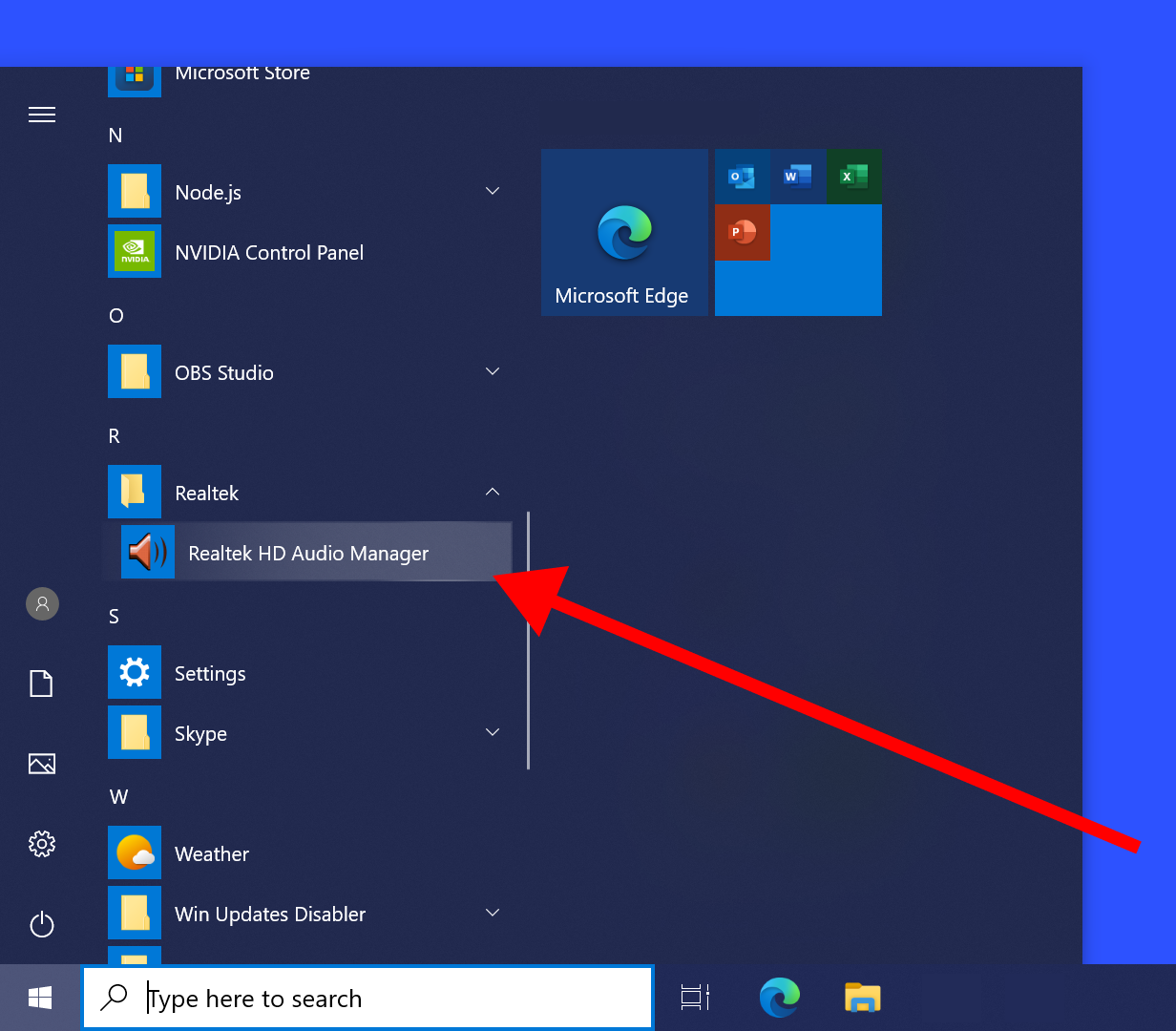
Task: Expand the Skype folder
Action: tap(493, 732)
